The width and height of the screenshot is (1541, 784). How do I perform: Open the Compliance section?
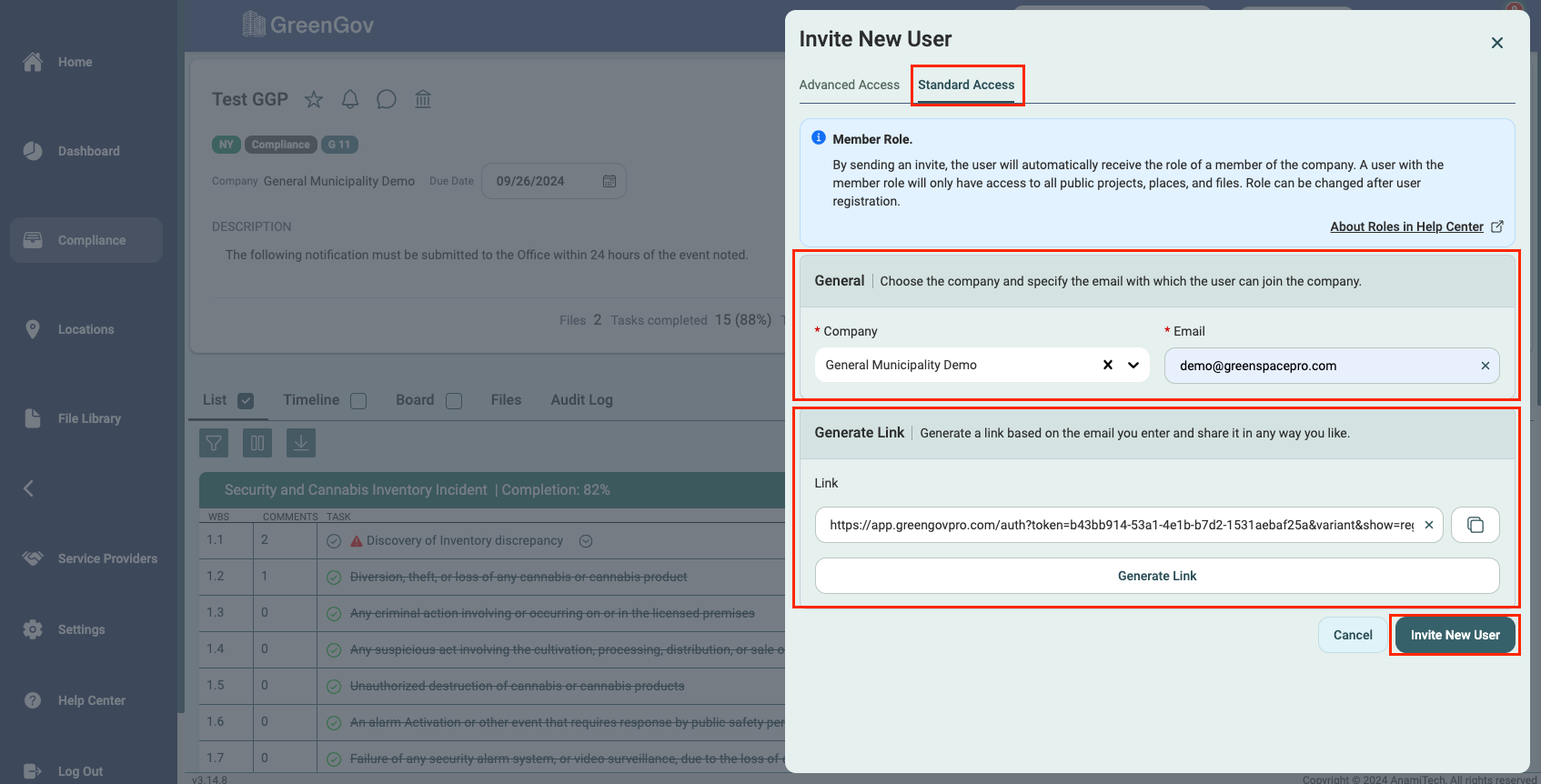click(x=86, y=240)
